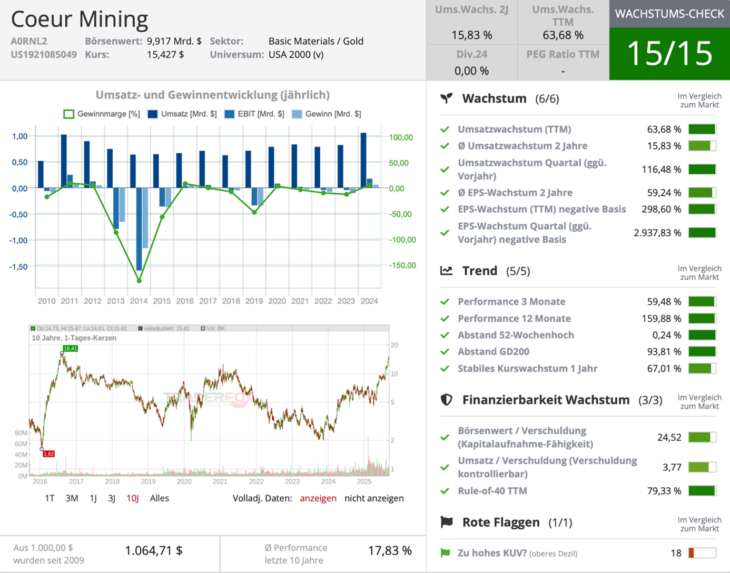730x573 pixels.
Task: Click the PEG Ratio TTM cell
Action: click(563, 62)
